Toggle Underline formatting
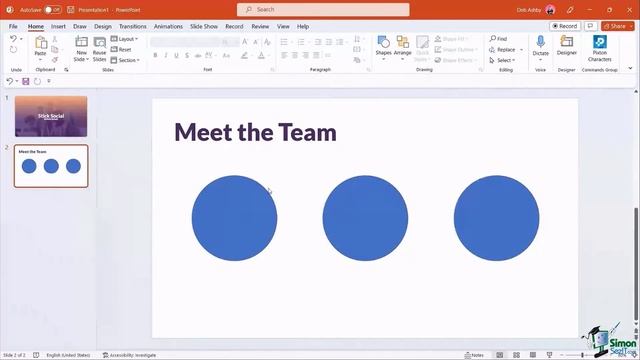The width and height of the screenshot is (640, 360). point(176,56)
